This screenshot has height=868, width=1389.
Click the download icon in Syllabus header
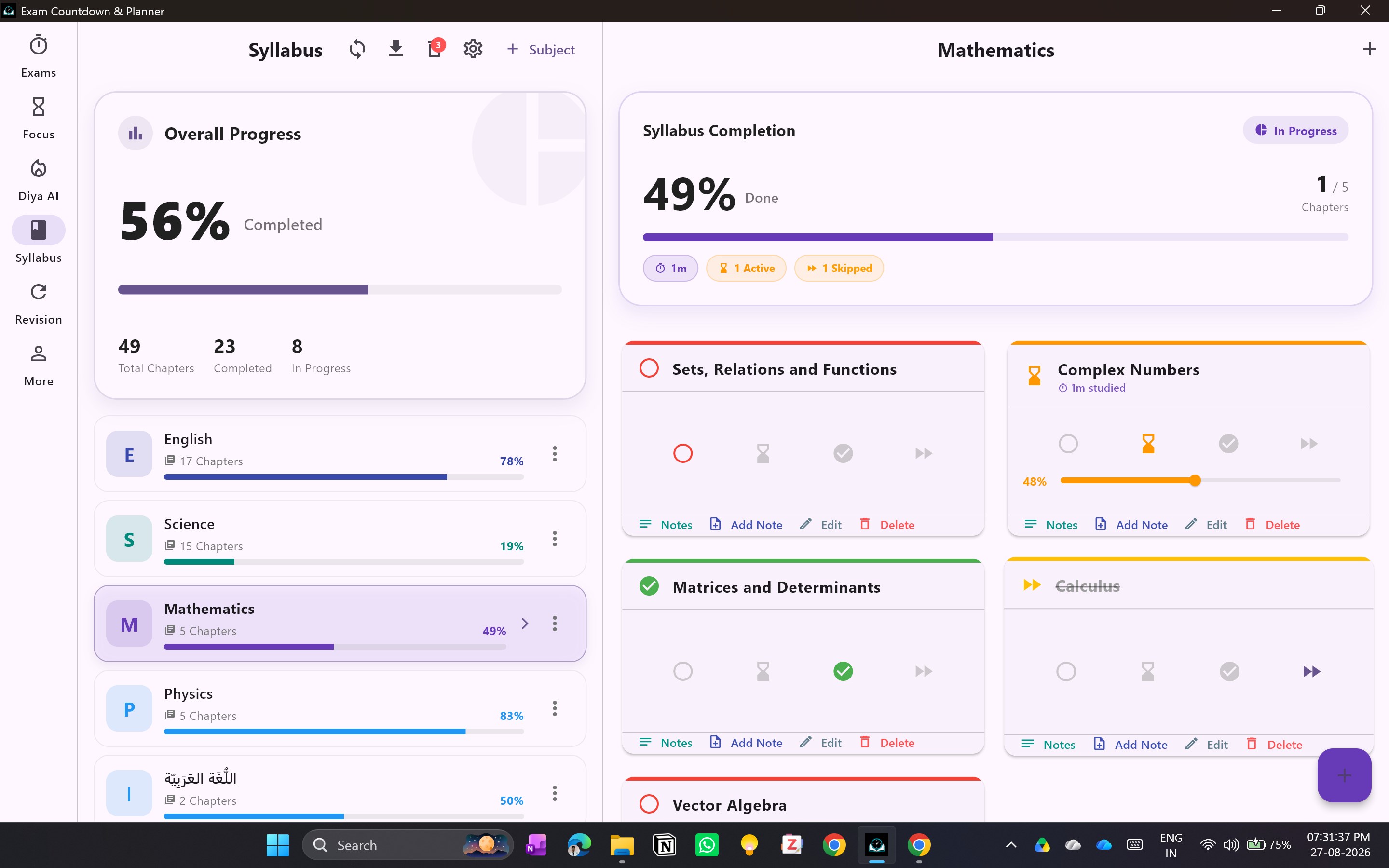(395, 49)
